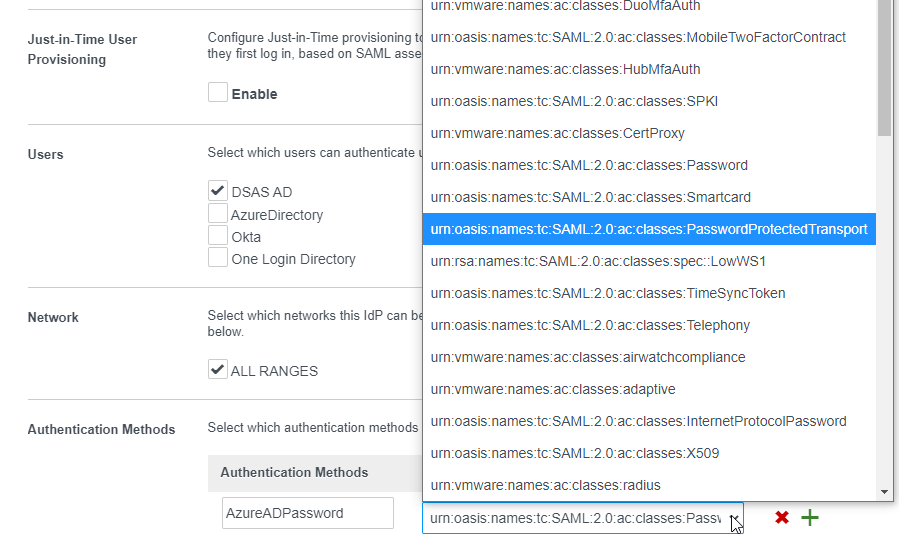Image resolution: width=899 pixels, height=544 pixels.
Task: Select the TimeSyncToken class option
Action: (607, 293)
